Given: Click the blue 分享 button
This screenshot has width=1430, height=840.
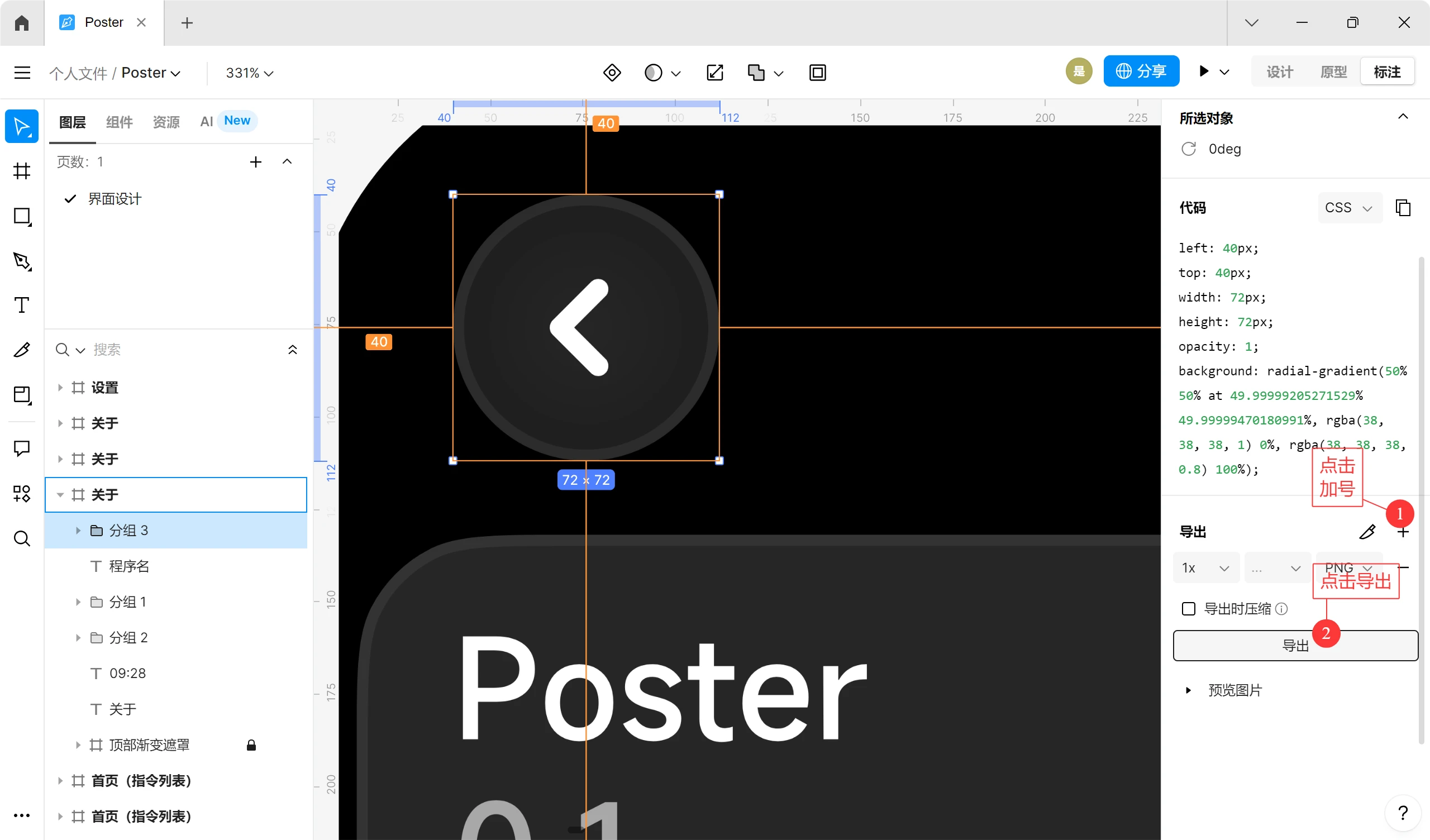Looking at the screenshot, I should (1141, 71).
